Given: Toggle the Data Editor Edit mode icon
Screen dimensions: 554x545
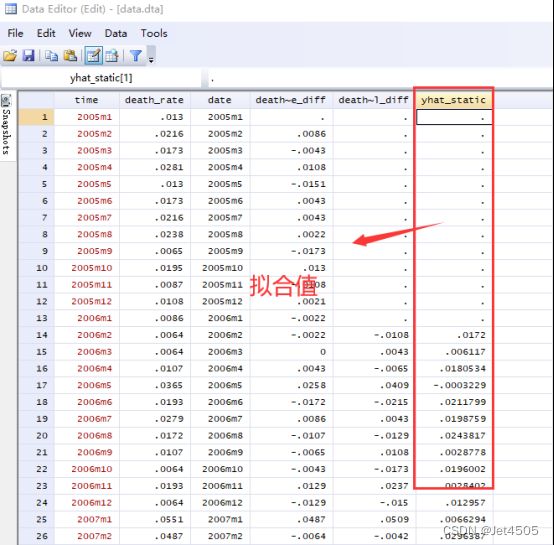Looking at the screenshot, I should pos(94,55).
